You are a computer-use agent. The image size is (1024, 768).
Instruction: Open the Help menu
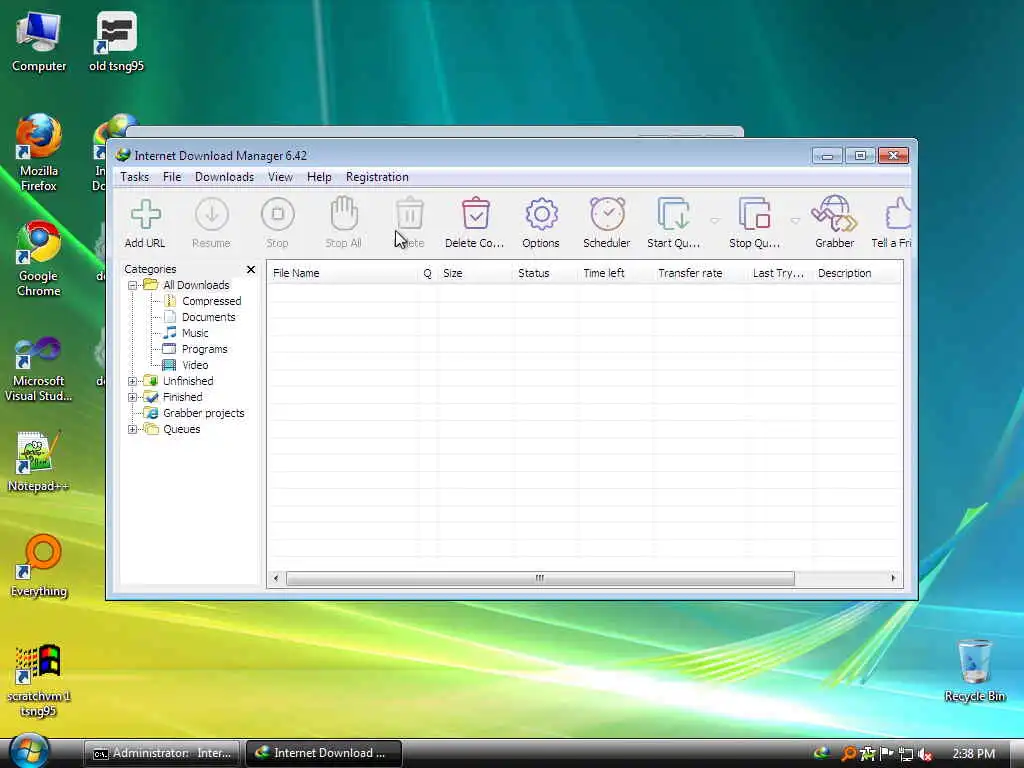point(319,177)
